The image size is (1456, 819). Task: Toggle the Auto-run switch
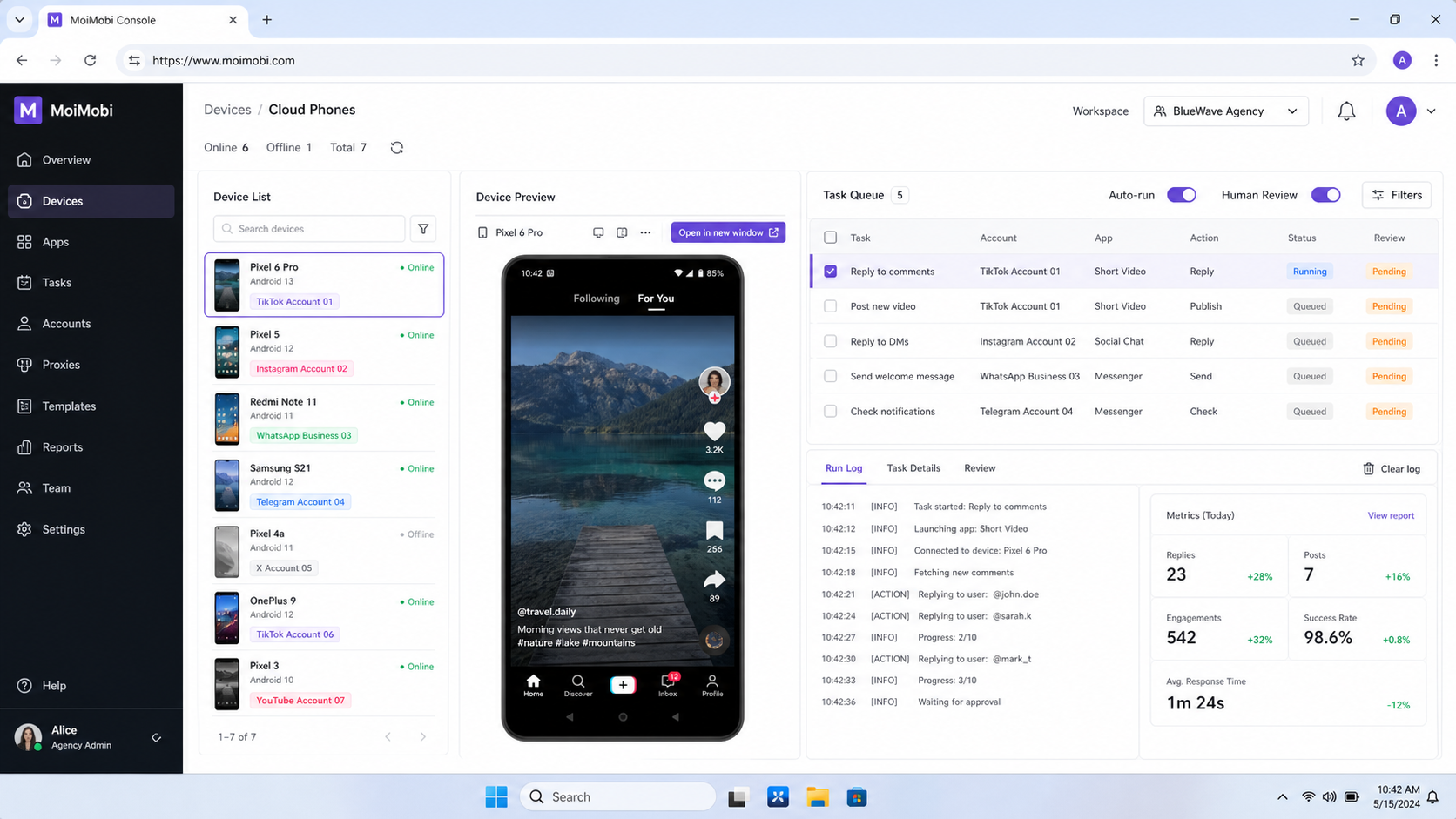pyautogui.click(x=1181, y=196)
